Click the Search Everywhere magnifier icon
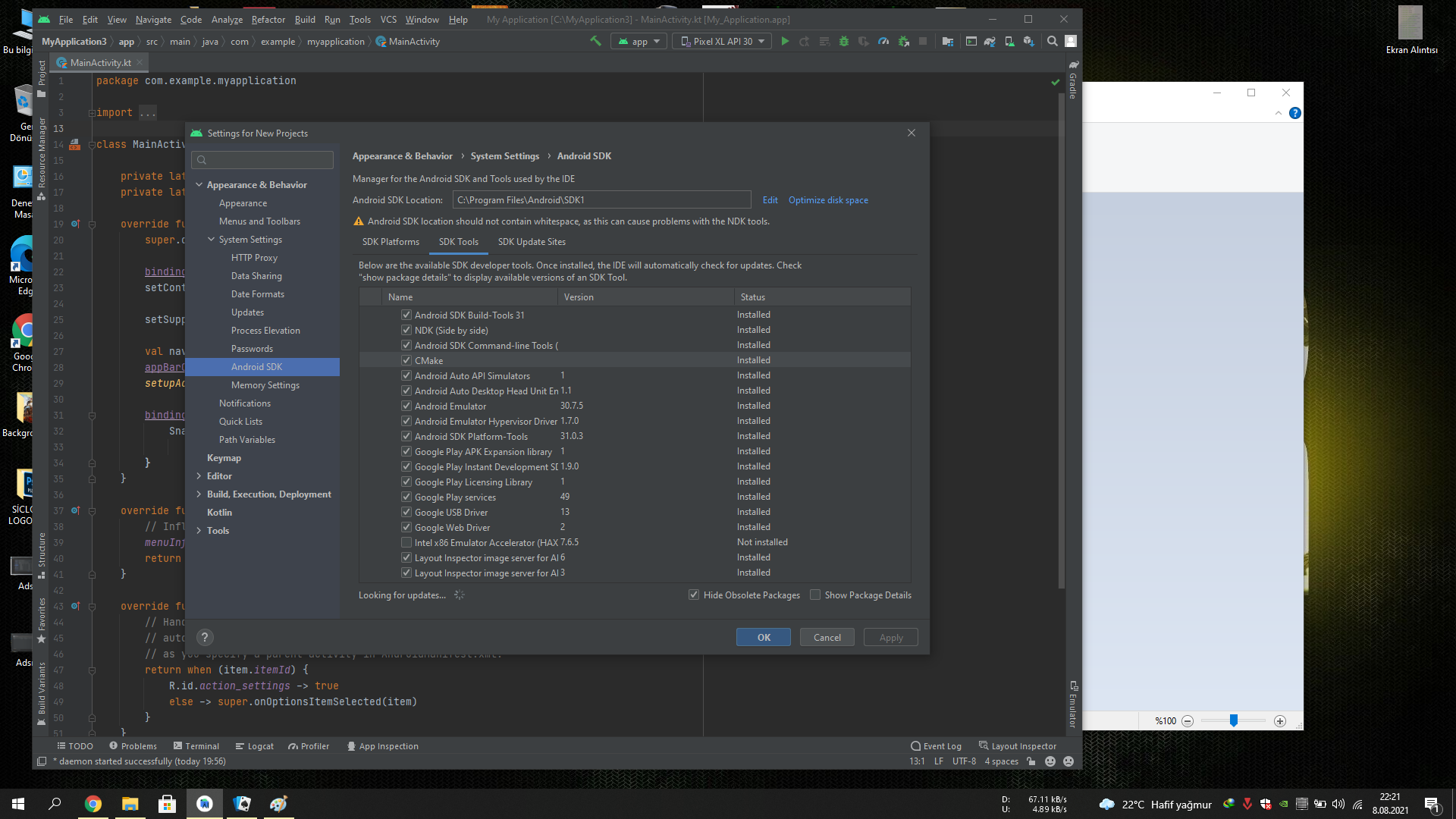 pyautogui.click(x=1053, y=41)
